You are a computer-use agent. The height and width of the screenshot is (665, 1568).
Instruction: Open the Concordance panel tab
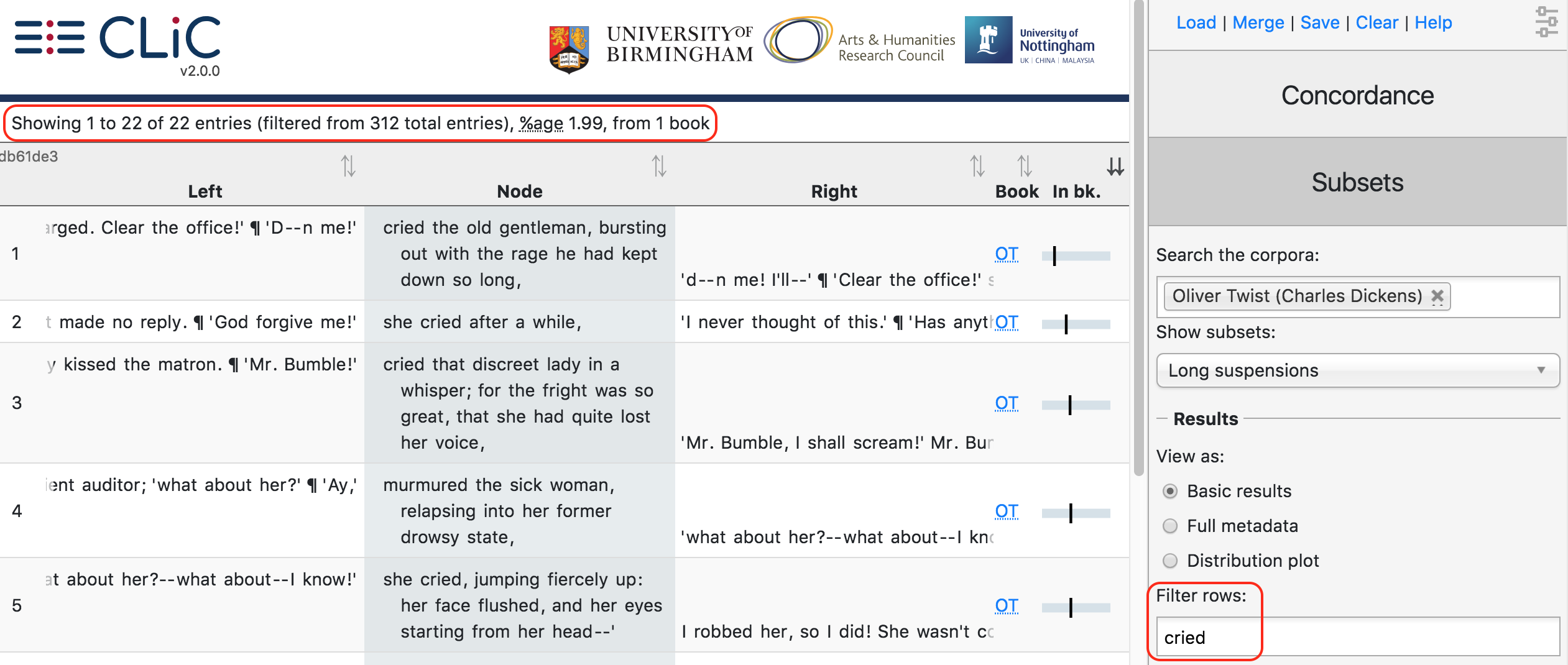click(1358, 95)
